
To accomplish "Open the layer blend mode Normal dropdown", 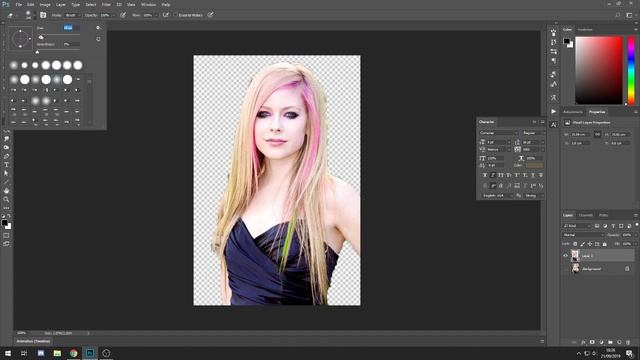I will pyautogui.click(x=583, y=235).
